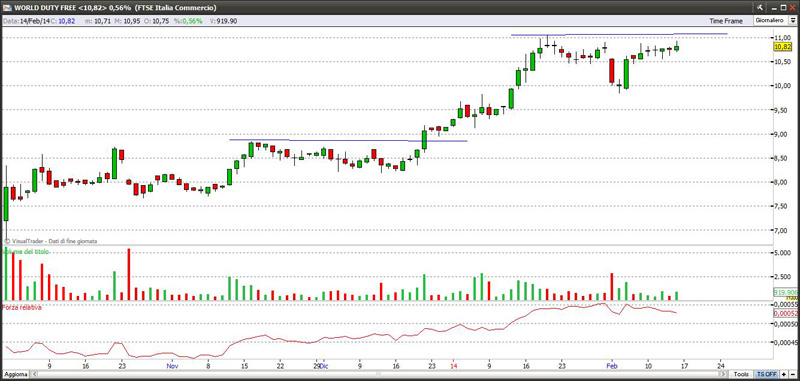Click the minus zoom-out button
Image resolution: width=800 pixels, height=381 pixels.
point(792,374)
